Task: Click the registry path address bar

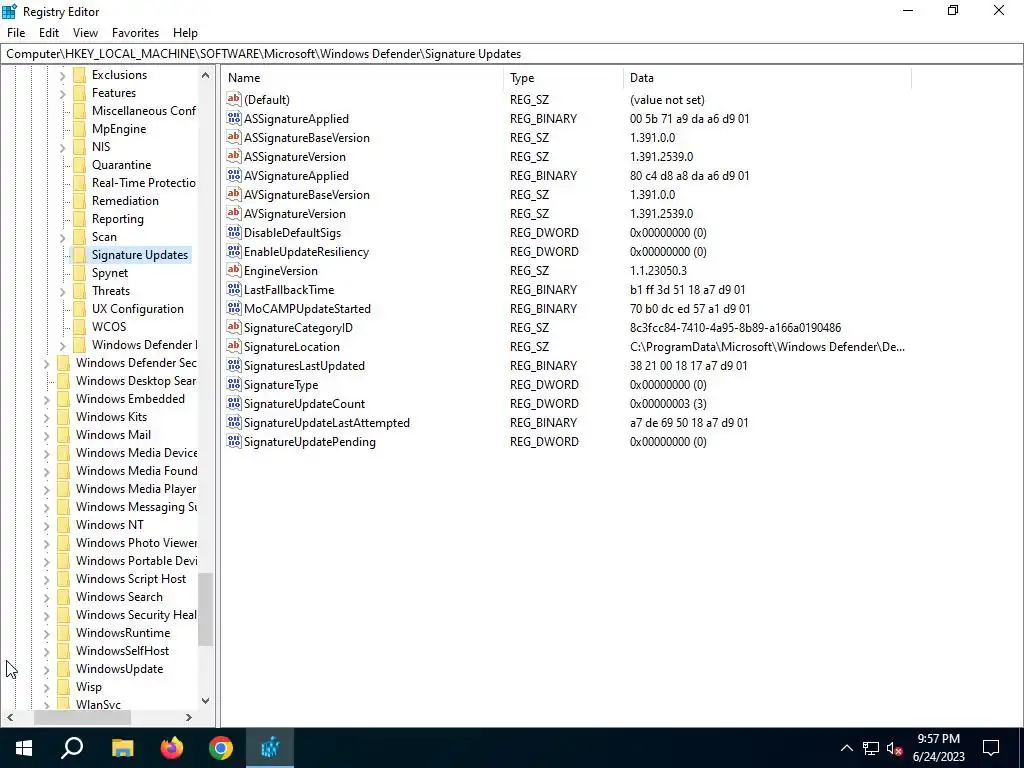Action: click(x=512, y=54)
